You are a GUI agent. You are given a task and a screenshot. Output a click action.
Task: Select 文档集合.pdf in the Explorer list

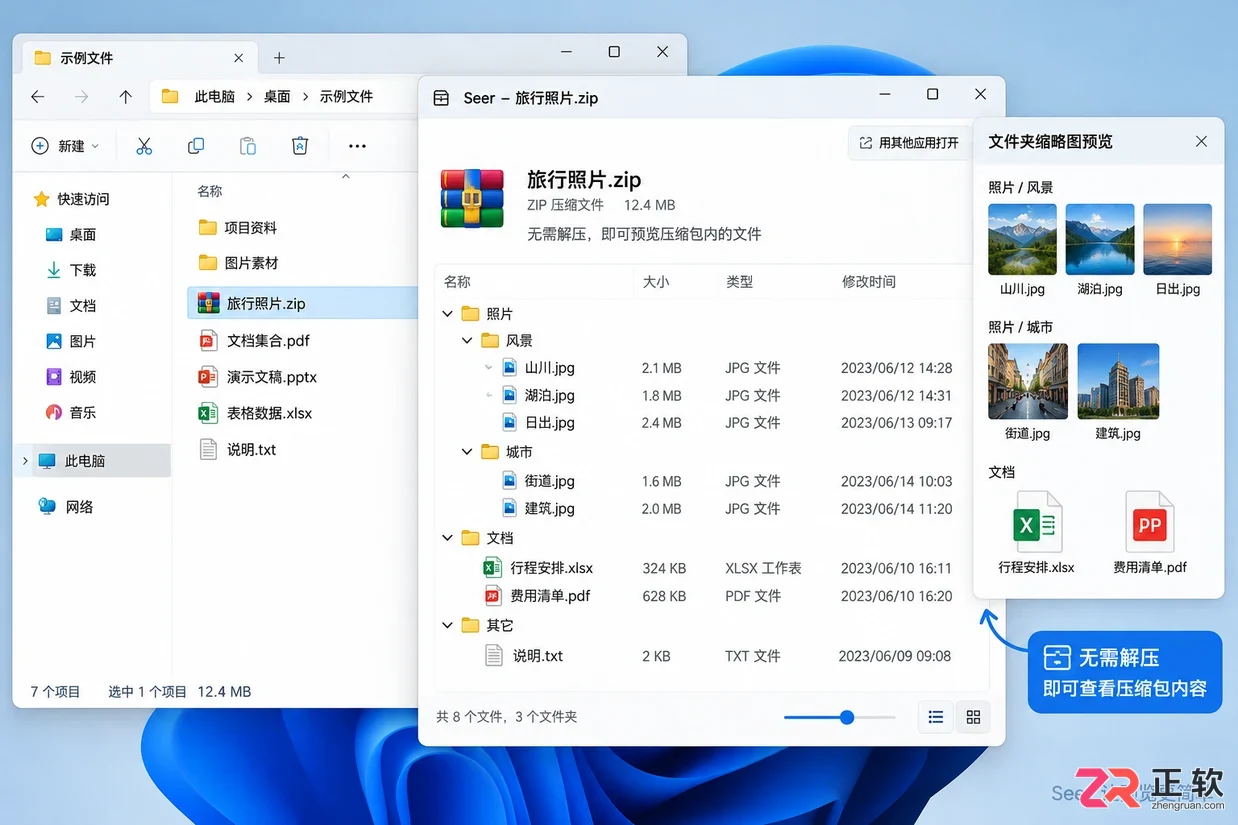pyautogui.click(x=255, y=340)
